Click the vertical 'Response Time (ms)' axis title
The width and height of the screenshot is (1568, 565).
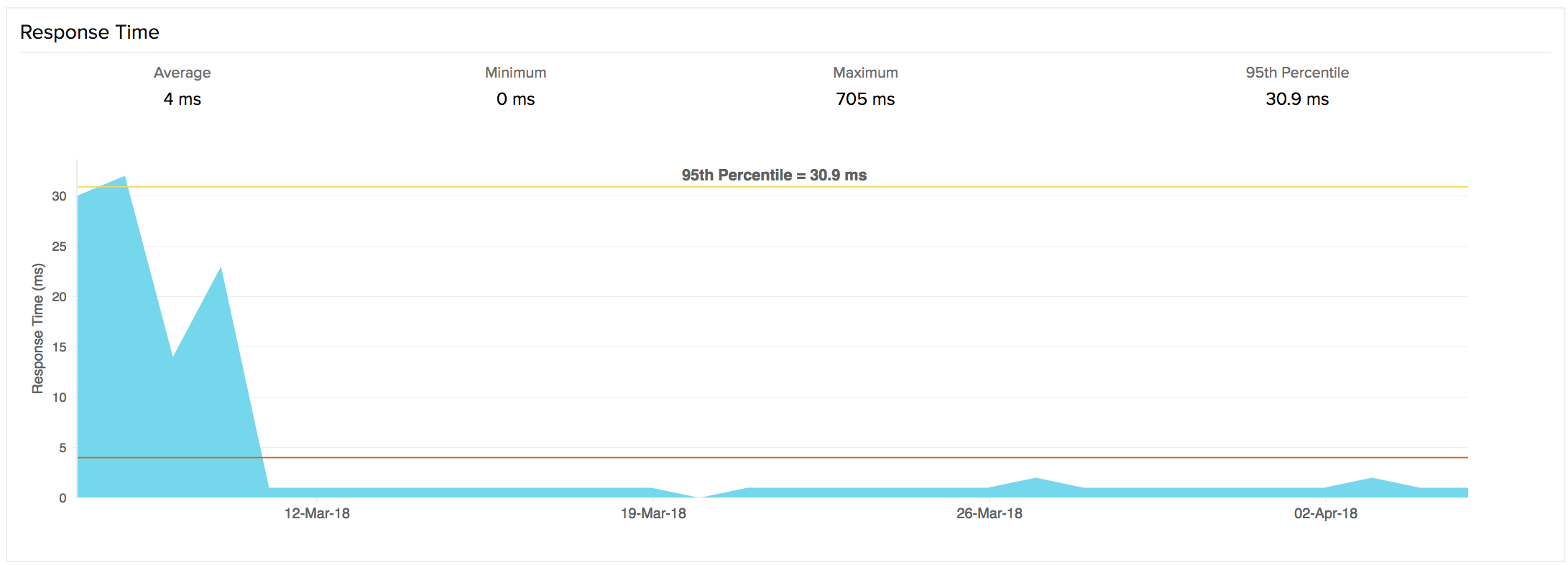pos(38,329)
